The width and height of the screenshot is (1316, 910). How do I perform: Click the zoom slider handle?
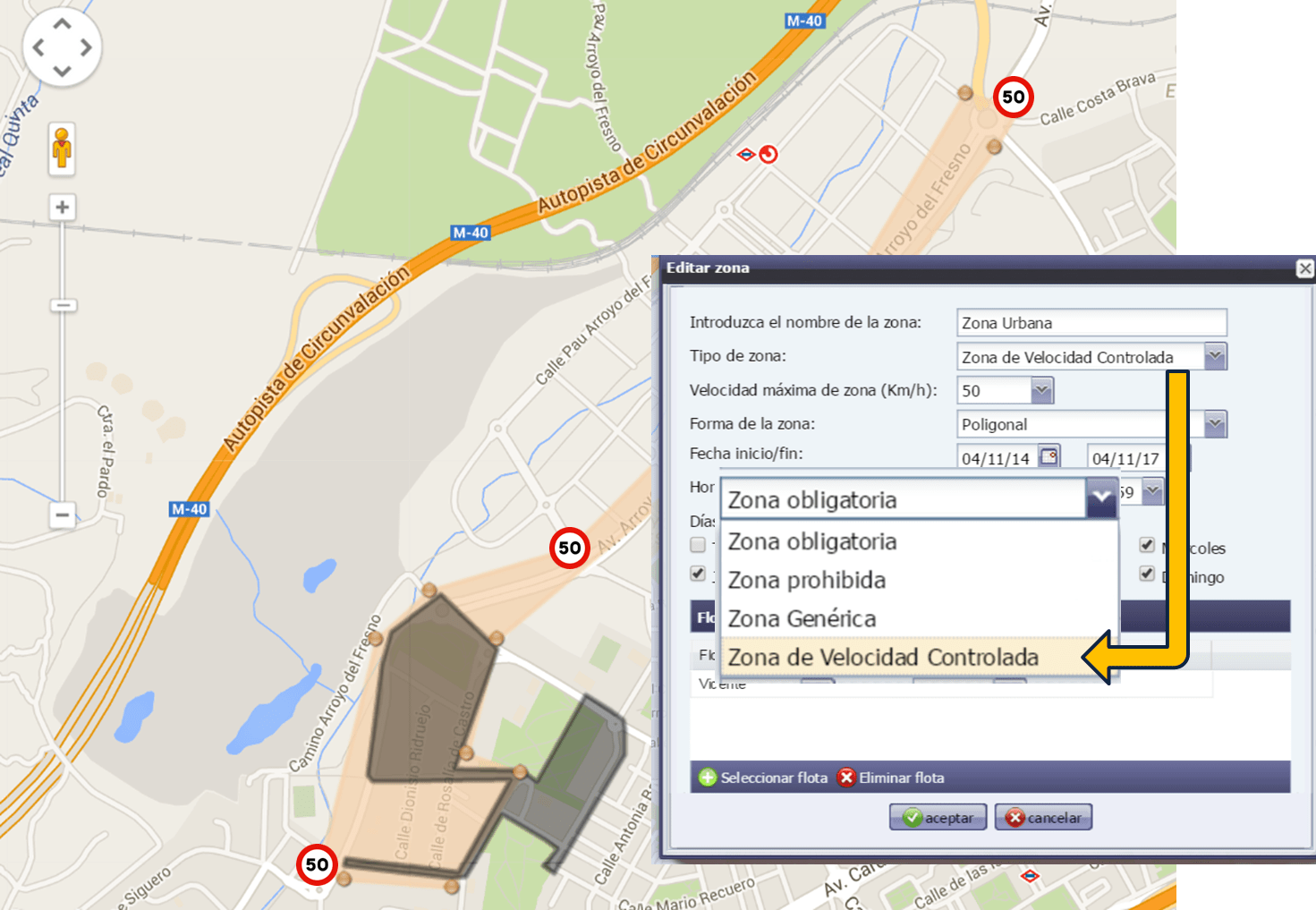63,305
